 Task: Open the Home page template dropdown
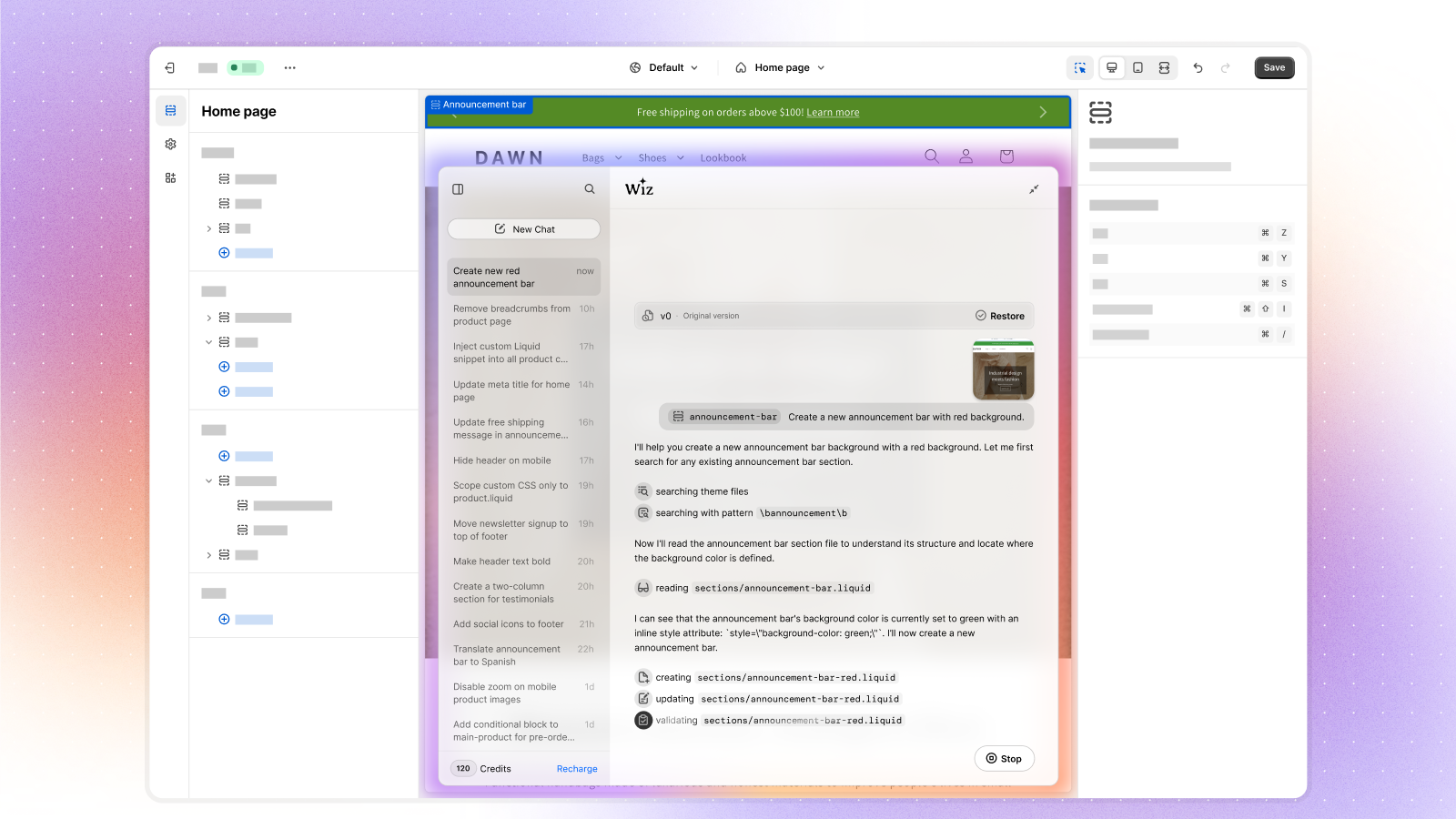[x=780, y=67]
